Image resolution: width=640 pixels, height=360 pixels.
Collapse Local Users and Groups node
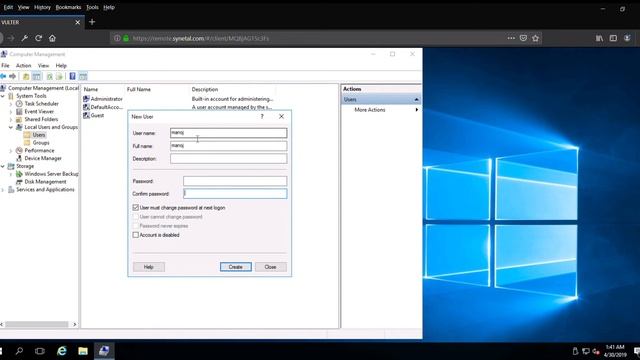coord(11,127)
